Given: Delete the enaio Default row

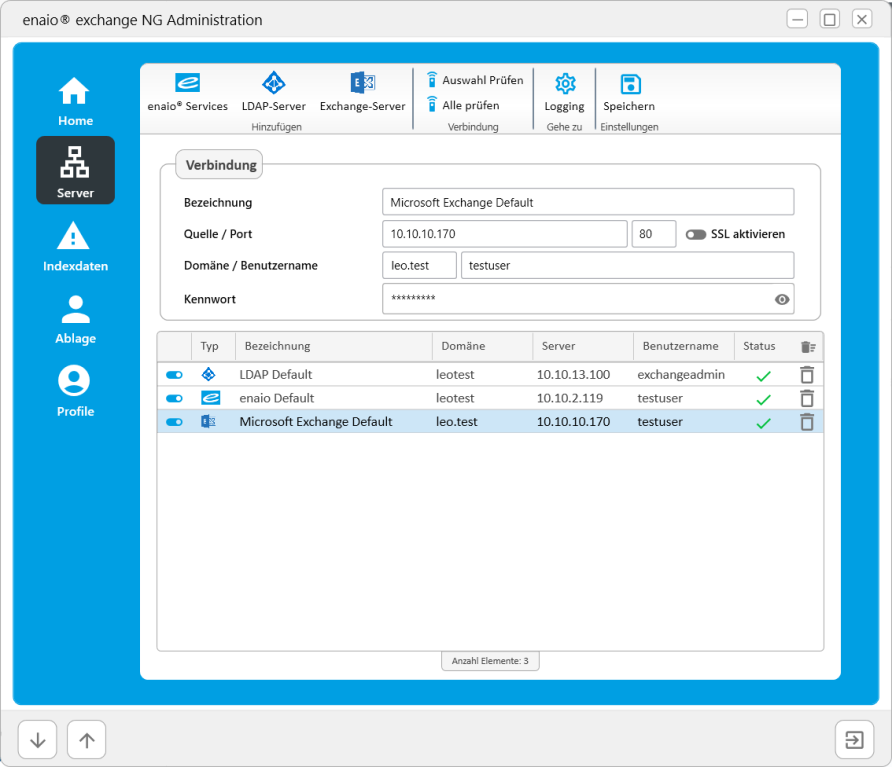Looking at the screenshot, I should click(x=807, y=398).
